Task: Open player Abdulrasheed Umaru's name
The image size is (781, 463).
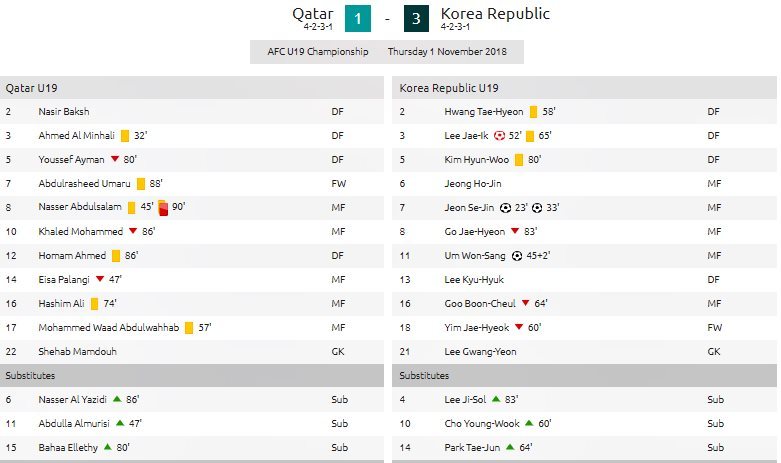Action: (84, 183)
